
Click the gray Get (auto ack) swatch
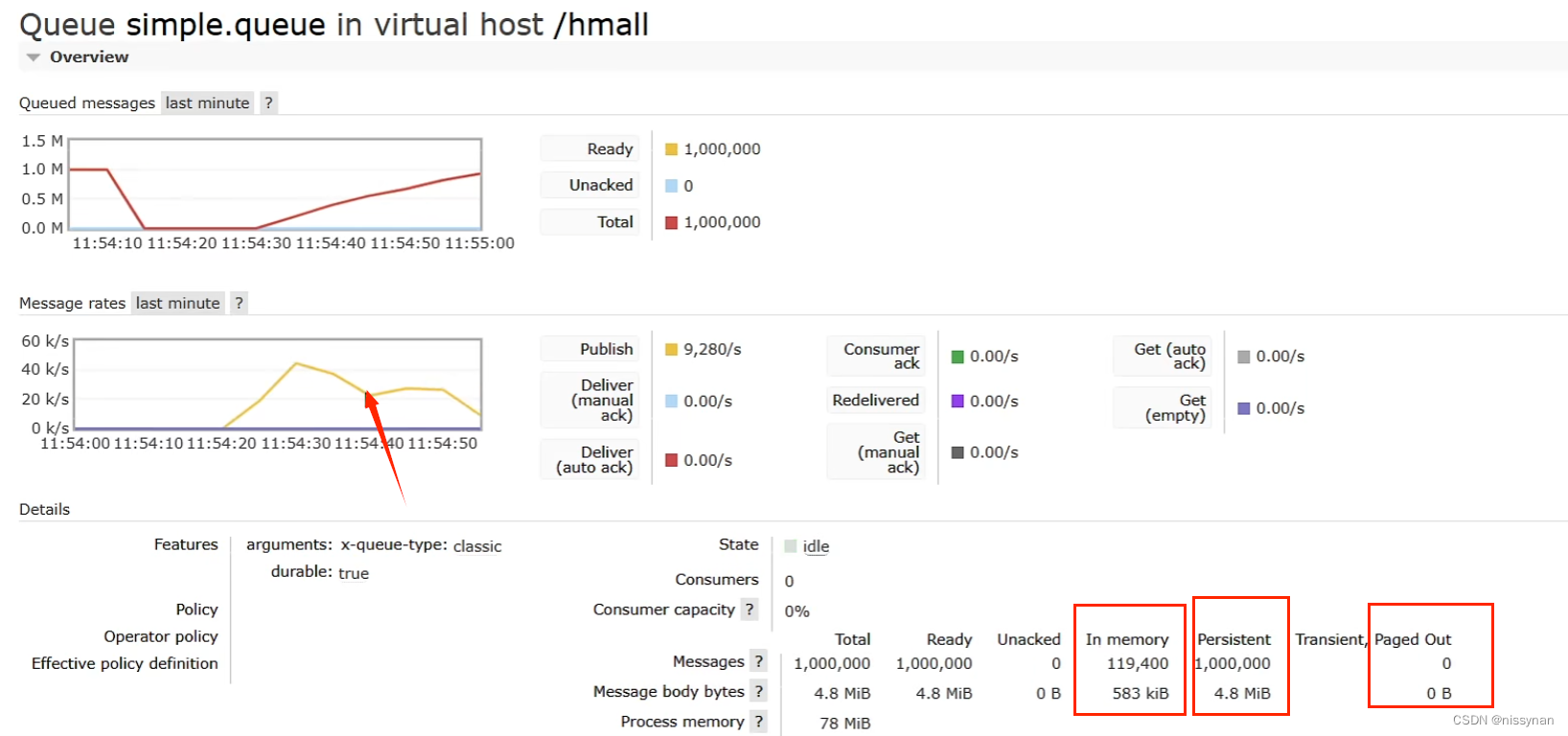pos(1244,356)
